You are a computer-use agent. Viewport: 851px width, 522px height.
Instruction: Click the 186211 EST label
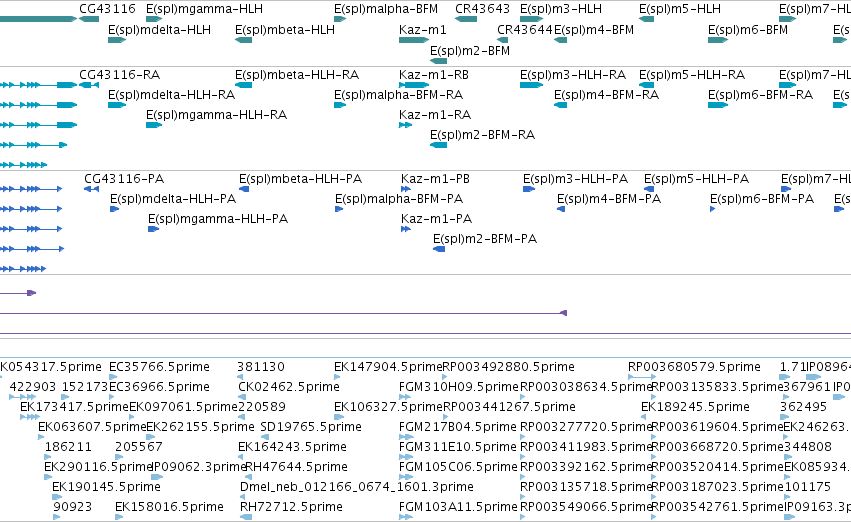point(68,448)
